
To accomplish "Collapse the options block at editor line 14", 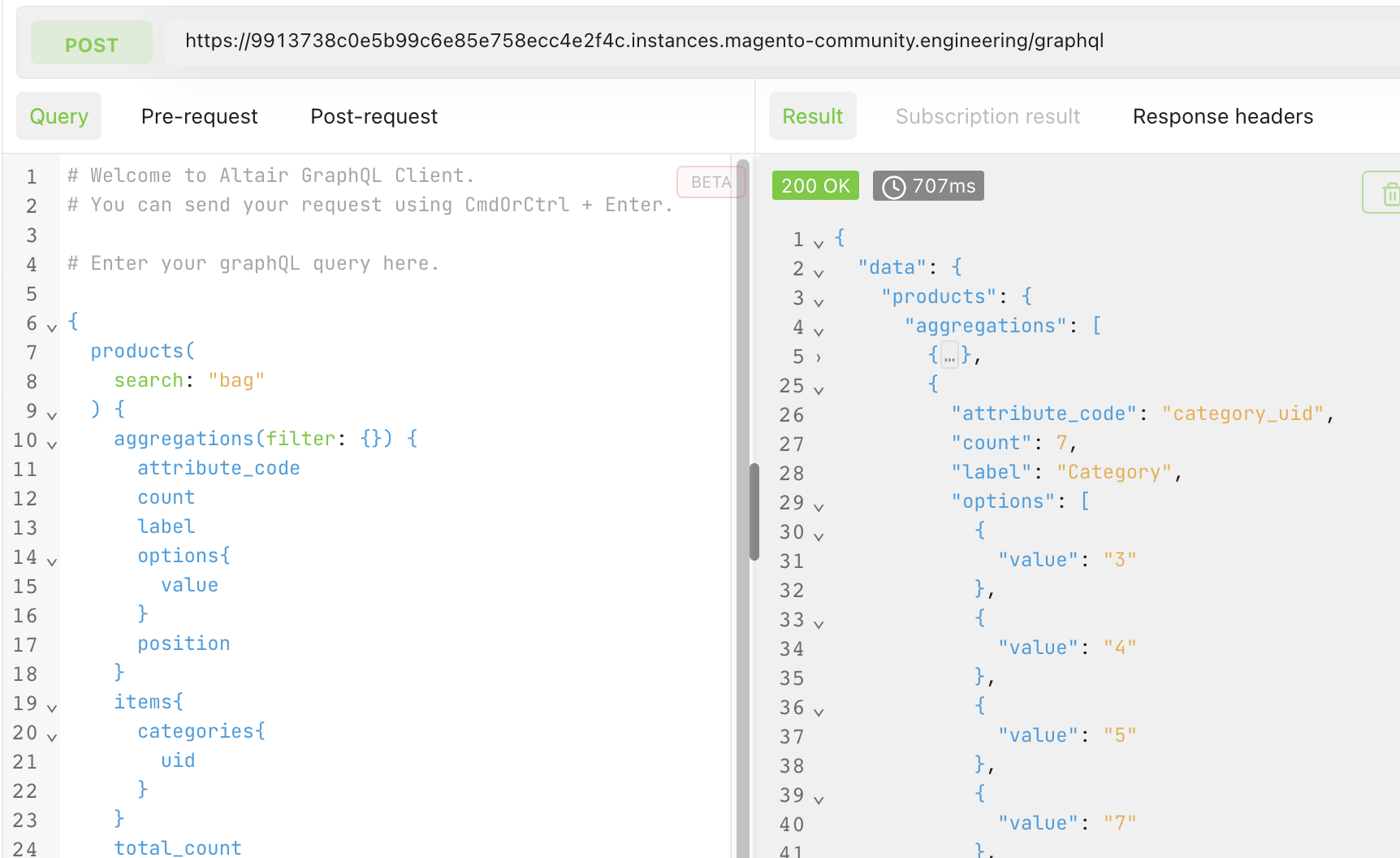I will [x=51, y=561].
